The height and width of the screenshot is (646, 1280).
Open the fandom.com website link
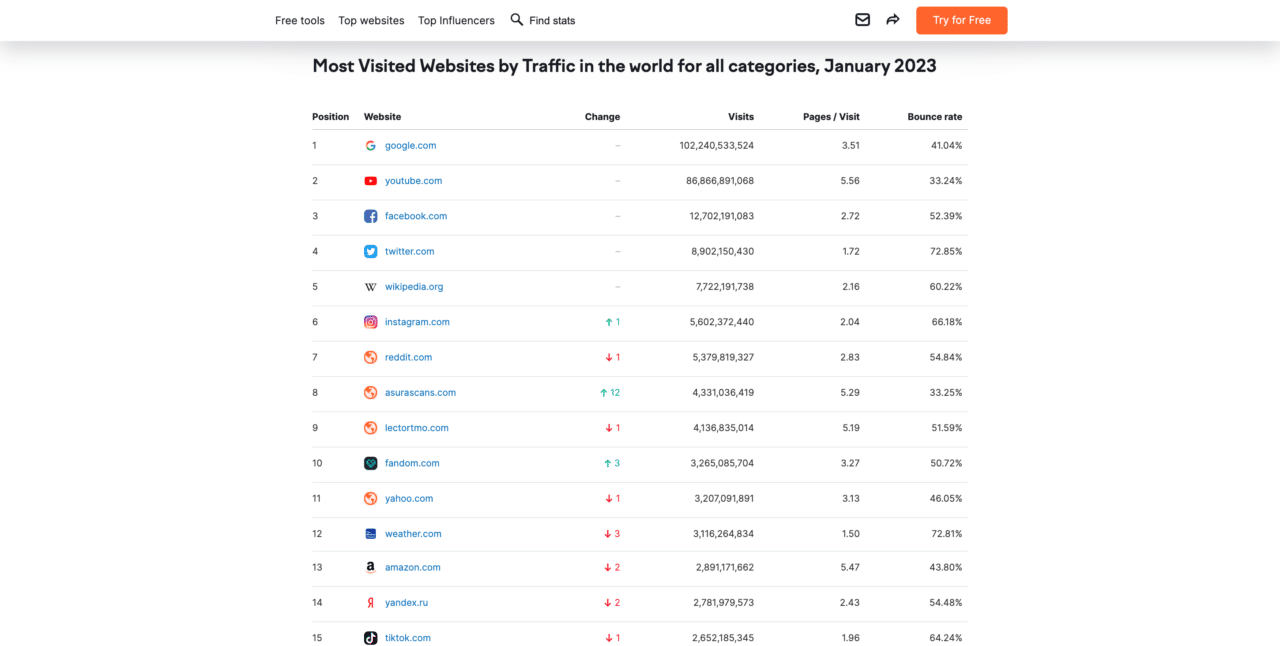412,463
